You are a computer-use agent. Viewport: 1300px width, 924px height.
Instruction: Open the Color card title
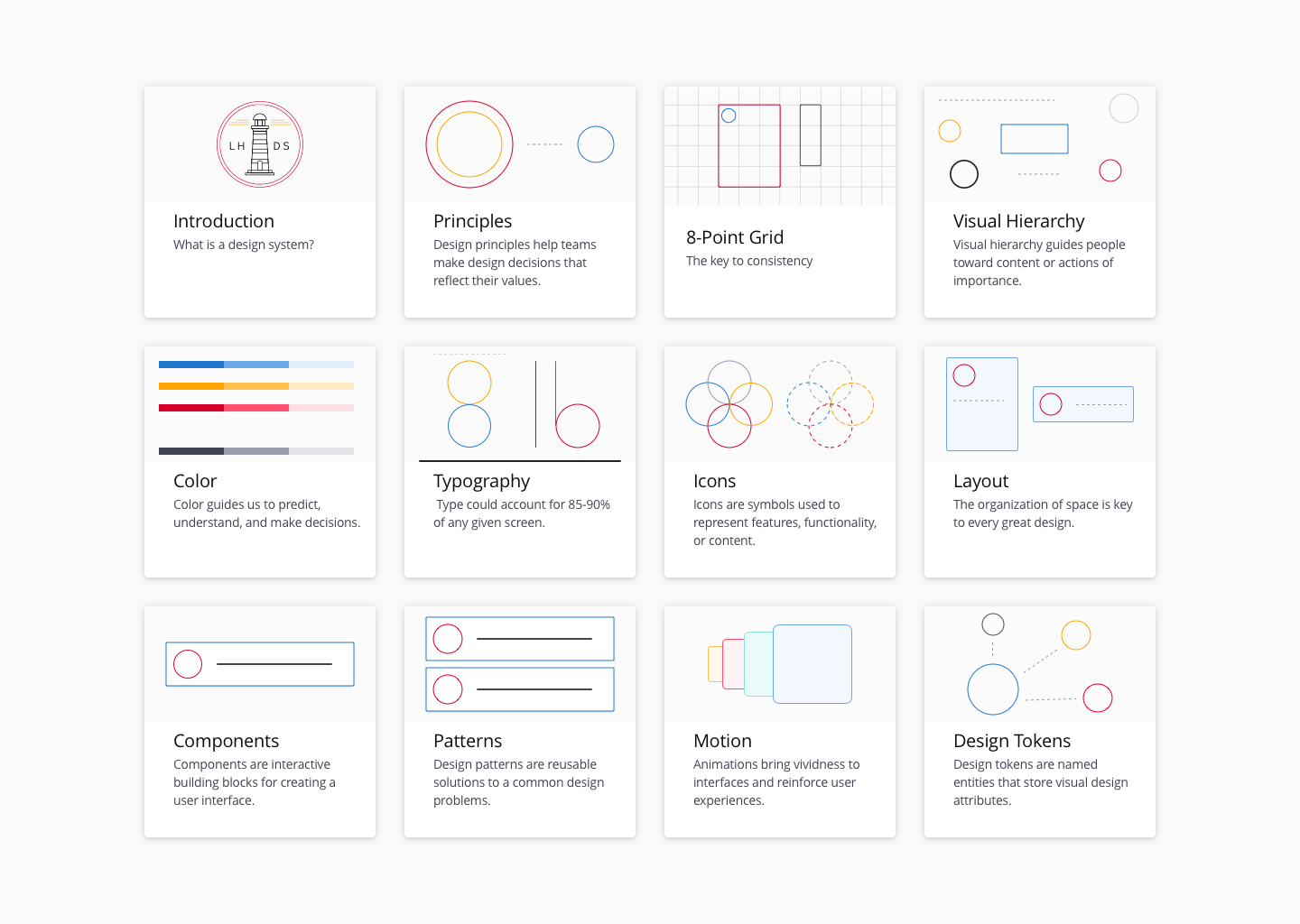[195, 481]
